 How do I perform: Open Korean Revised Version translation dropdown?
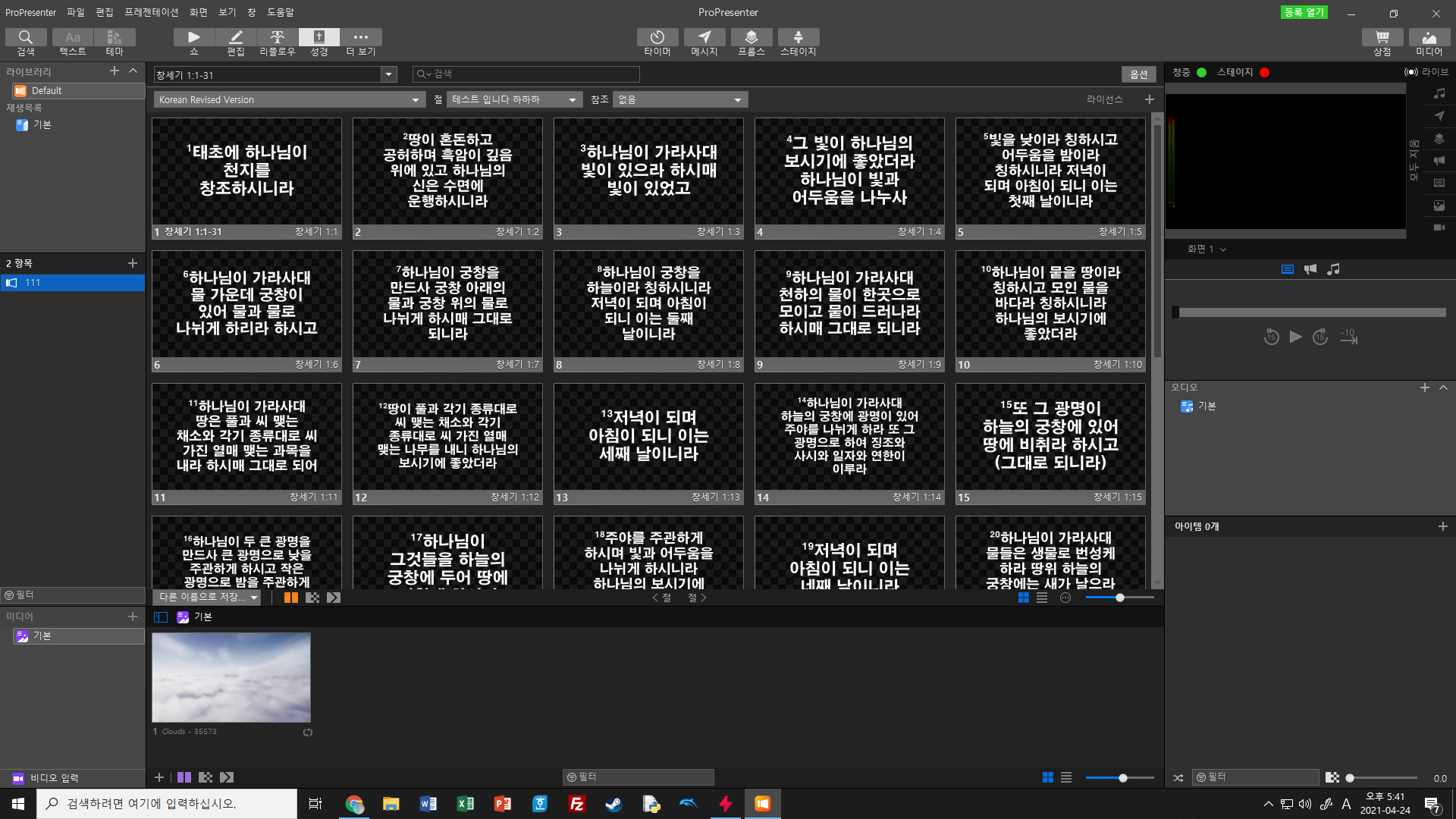(x=288, y=100)
